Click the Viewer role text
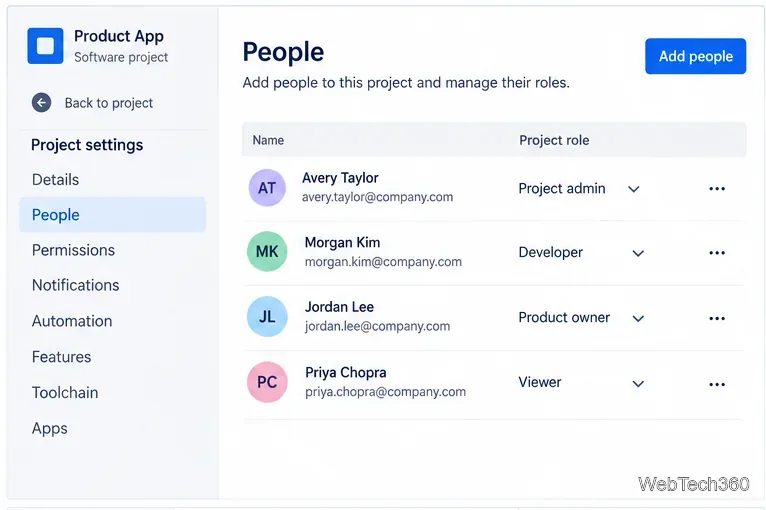Screen dimensions: 766x510 click(x=540, y=382)
